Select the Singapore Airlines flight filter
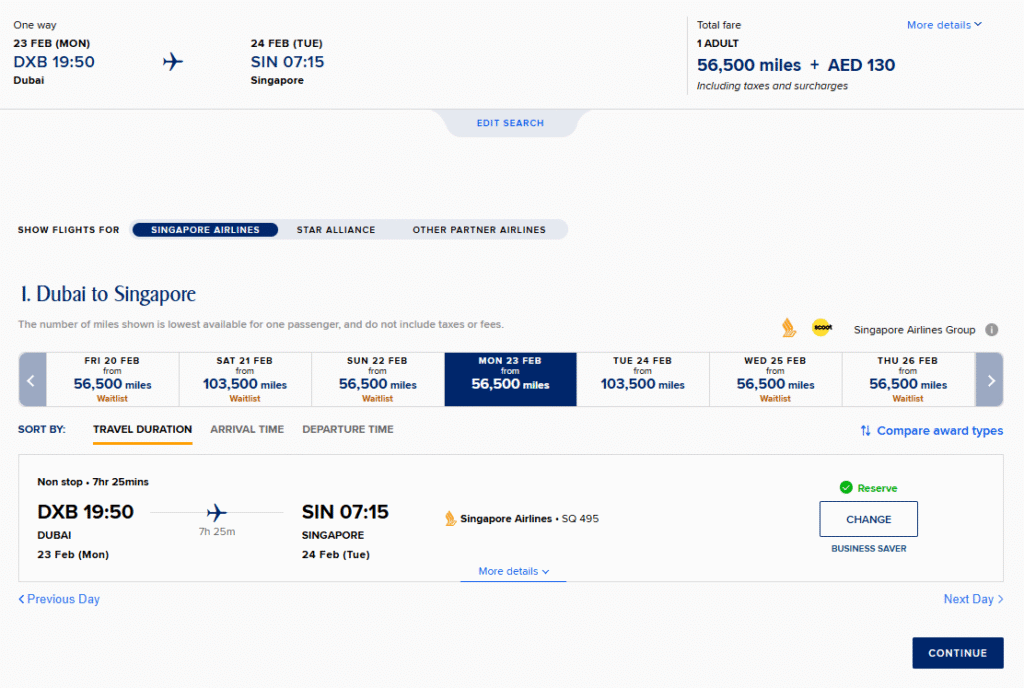This screenshot has width=1024, height=688. tap(205, 230)
